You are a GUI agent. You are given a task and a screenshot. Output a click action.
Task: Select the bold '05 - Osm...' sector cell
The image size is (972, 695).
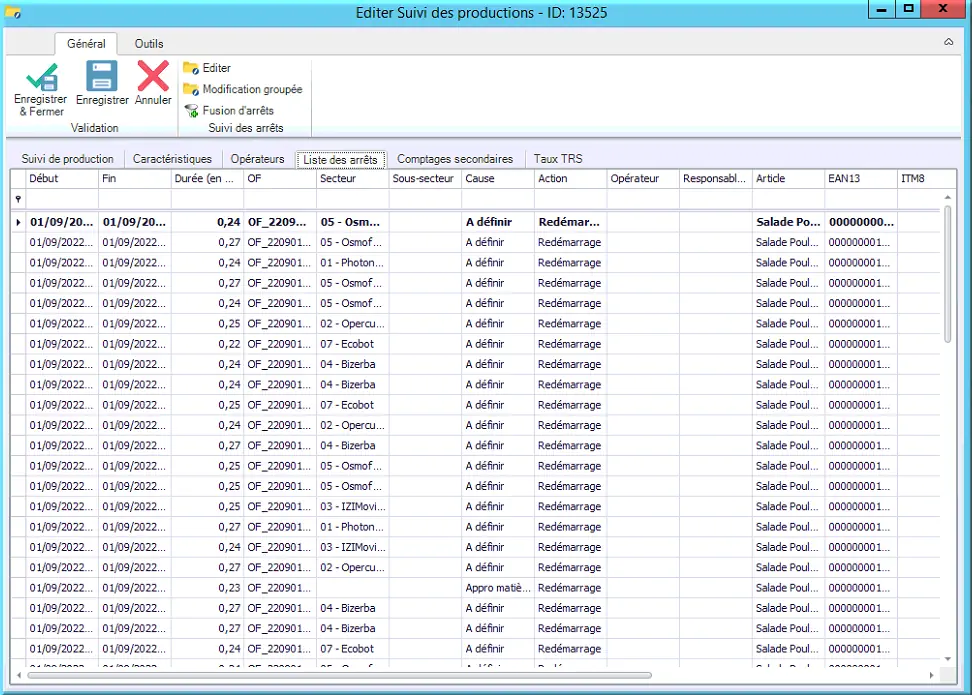coord(352,222)
